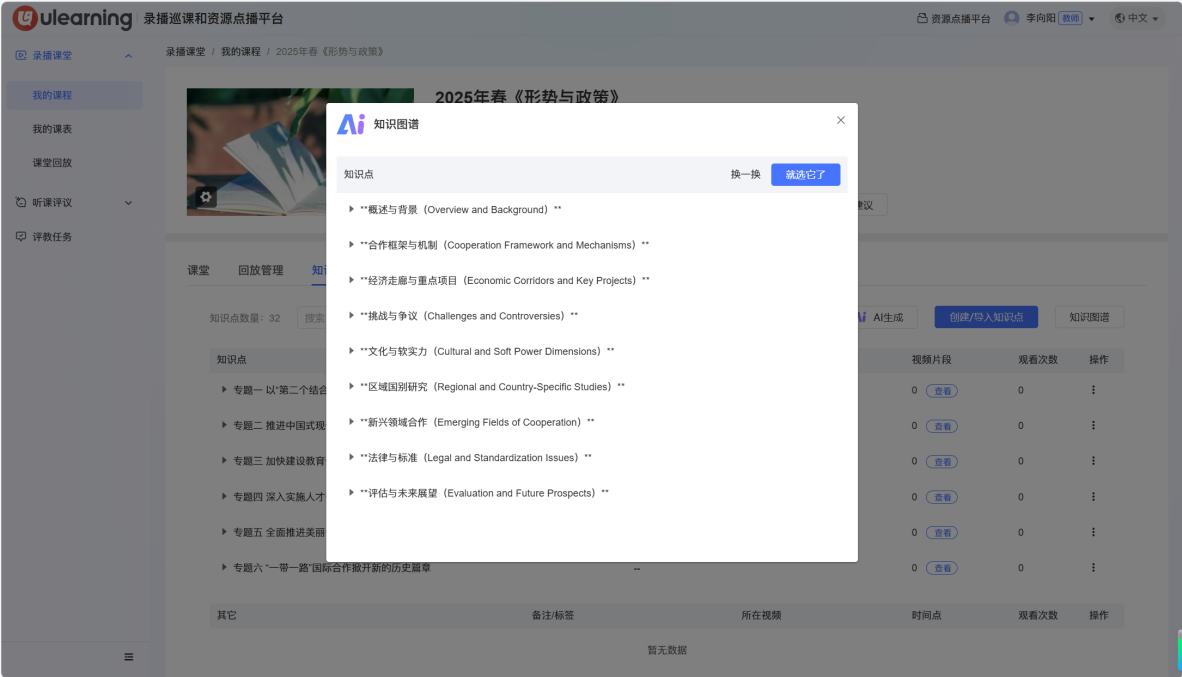Click 换一换 to refresh knowledge points
Viewport: 1182px width, 677px height.
pos(745,174)
